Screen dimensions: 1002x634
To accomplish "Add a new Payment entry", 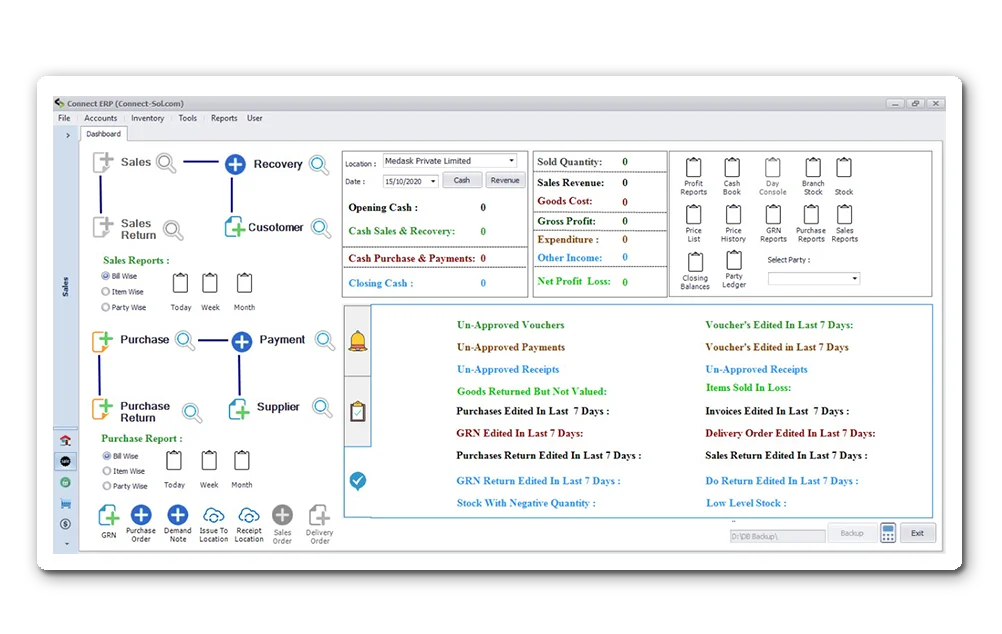I will click(x=242, y=342).
